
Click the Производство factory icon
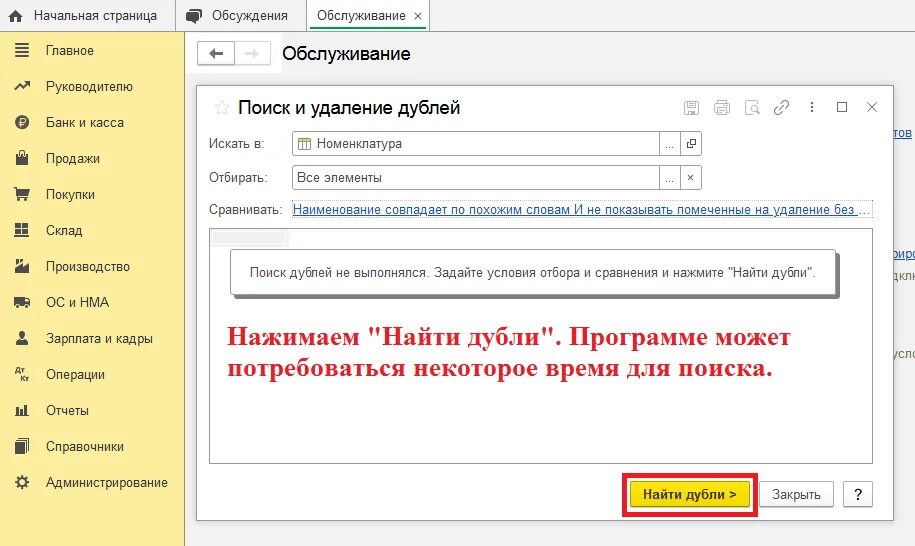(22, 266)
